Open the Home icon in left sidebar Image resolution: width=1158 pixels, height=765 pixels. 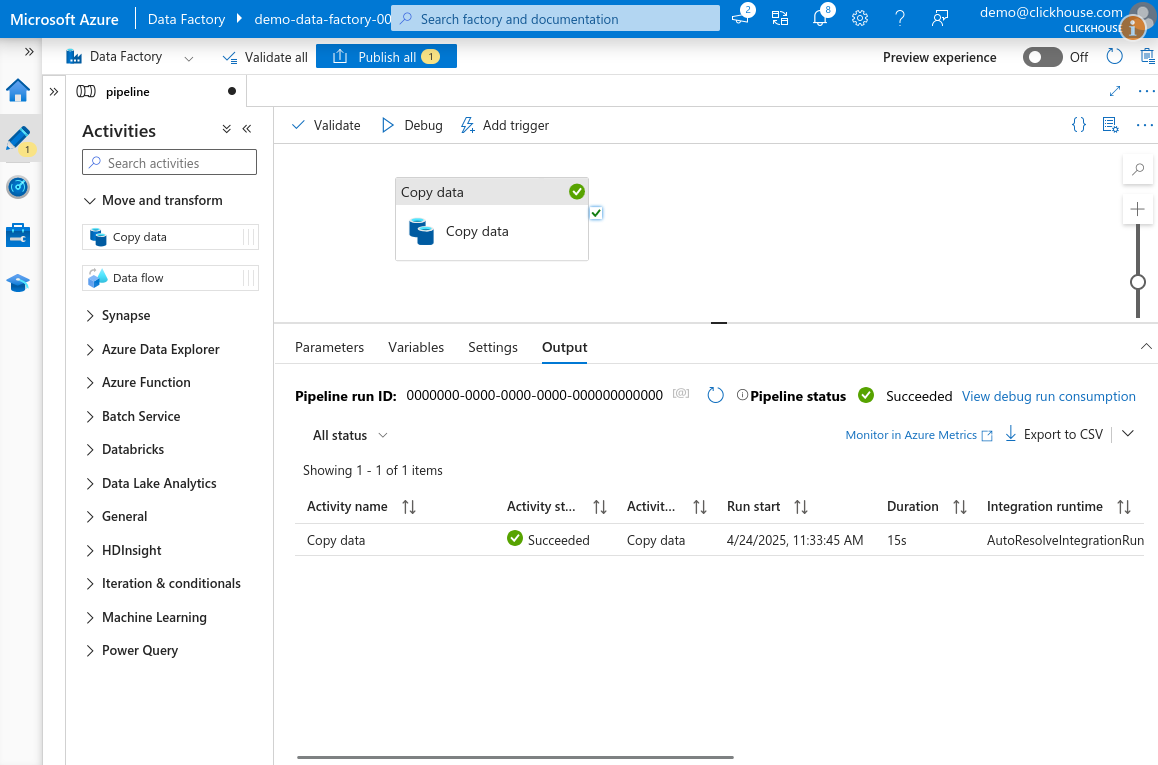click(x=18, y=92)
